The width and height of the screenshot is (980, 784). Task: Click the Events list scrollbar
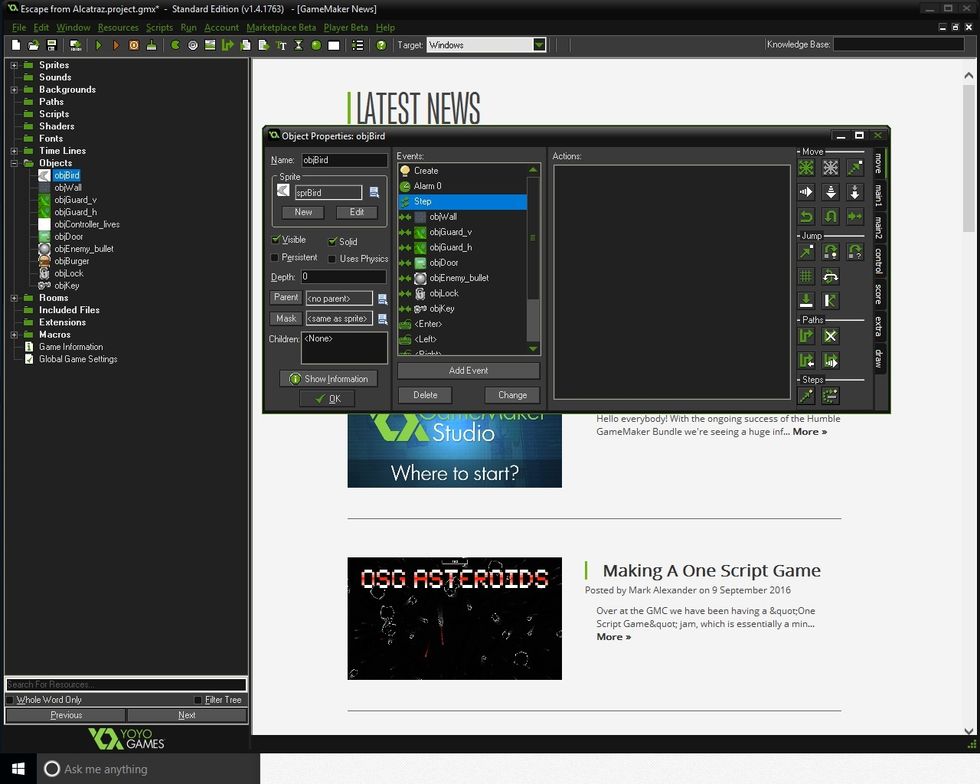[x=533, y=259]
